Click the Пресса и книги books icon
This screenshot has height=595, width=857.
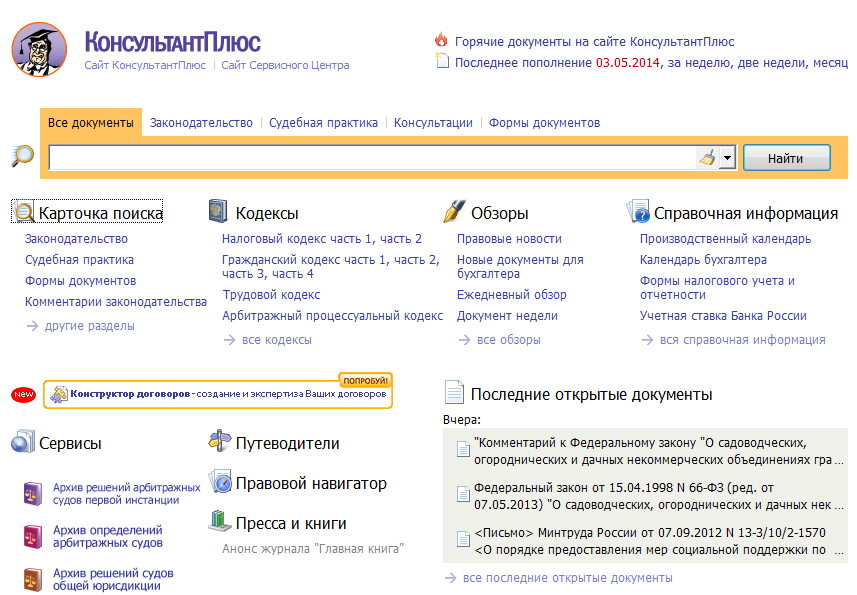coord(220,521)
